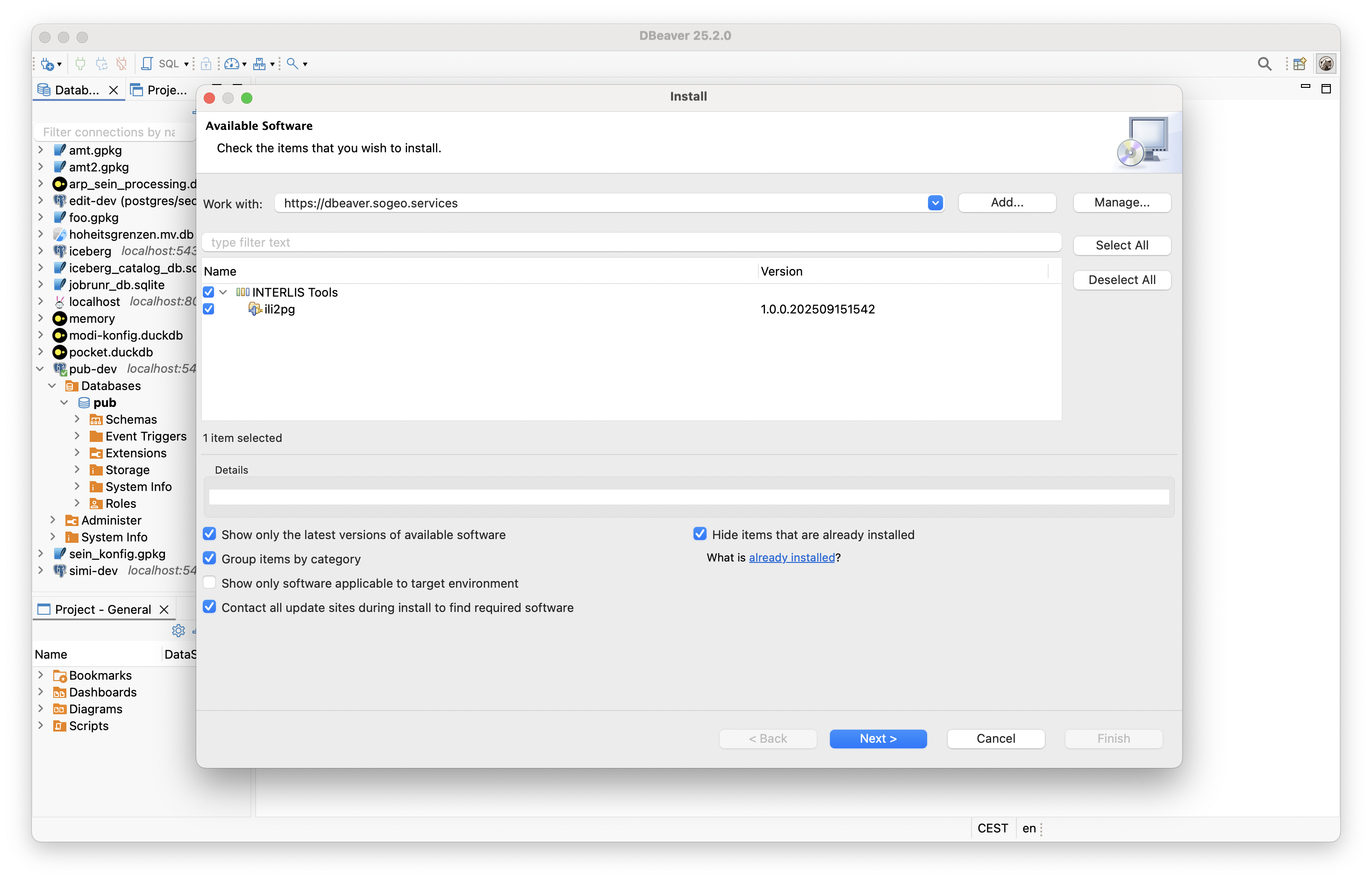The height and width of the screenshot is (881, 1372).
Task: Click the boxes tools icon in toolbar
Action: point(259,64)
